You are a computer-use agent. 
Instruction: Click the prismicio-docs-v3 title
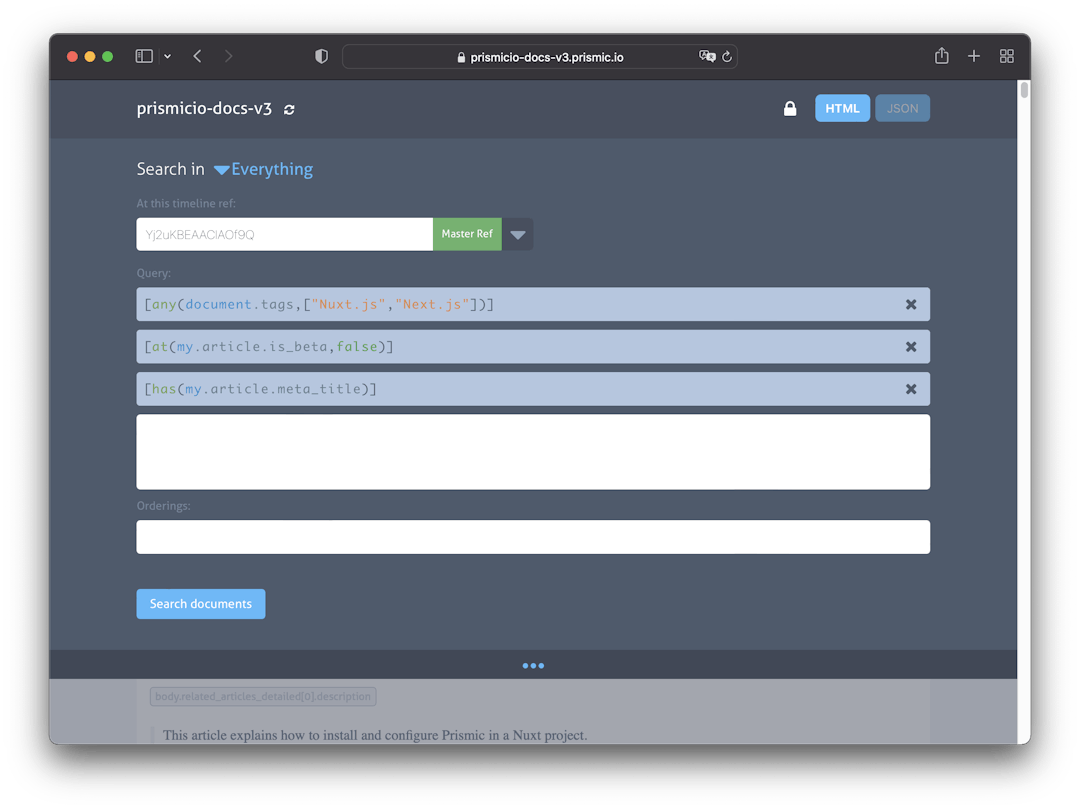[205, 108]
